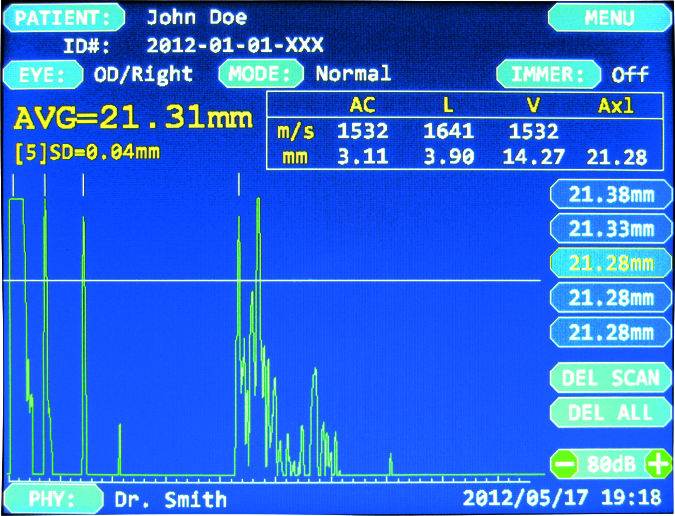The width and height of the screenshot is (675, 516).
Task: Click the AC column header
Action: pyautogui.click(x=362, y=105)
